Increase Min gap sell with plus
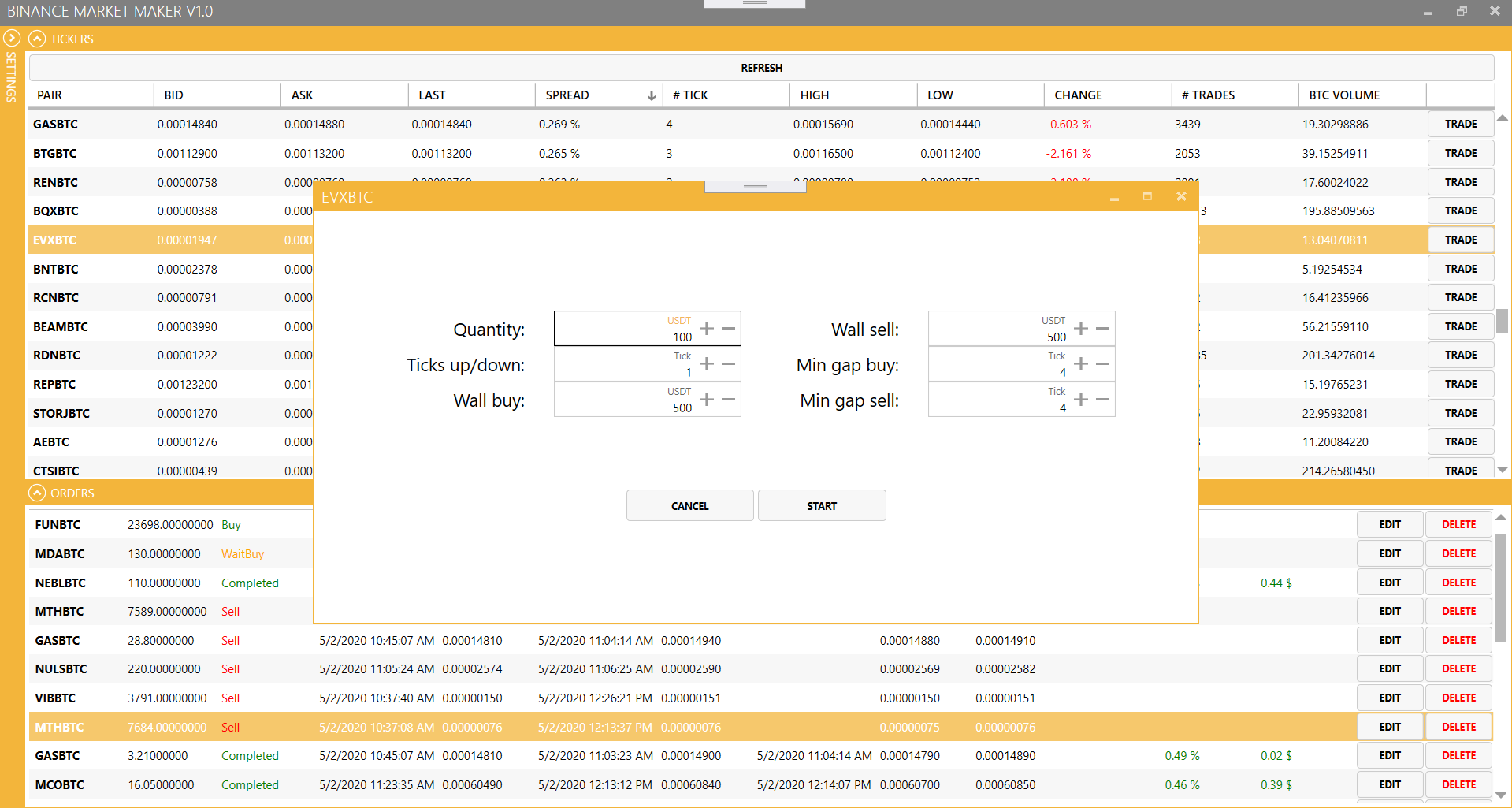Screen dimensions: 1512x808 1081,399
